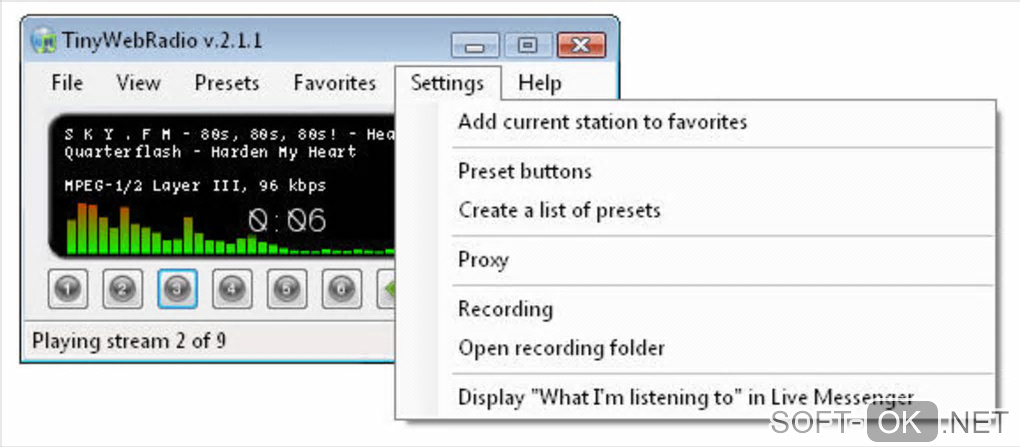Toggle Display What I'm listening to in Live Messenger

tap(696, 398)
